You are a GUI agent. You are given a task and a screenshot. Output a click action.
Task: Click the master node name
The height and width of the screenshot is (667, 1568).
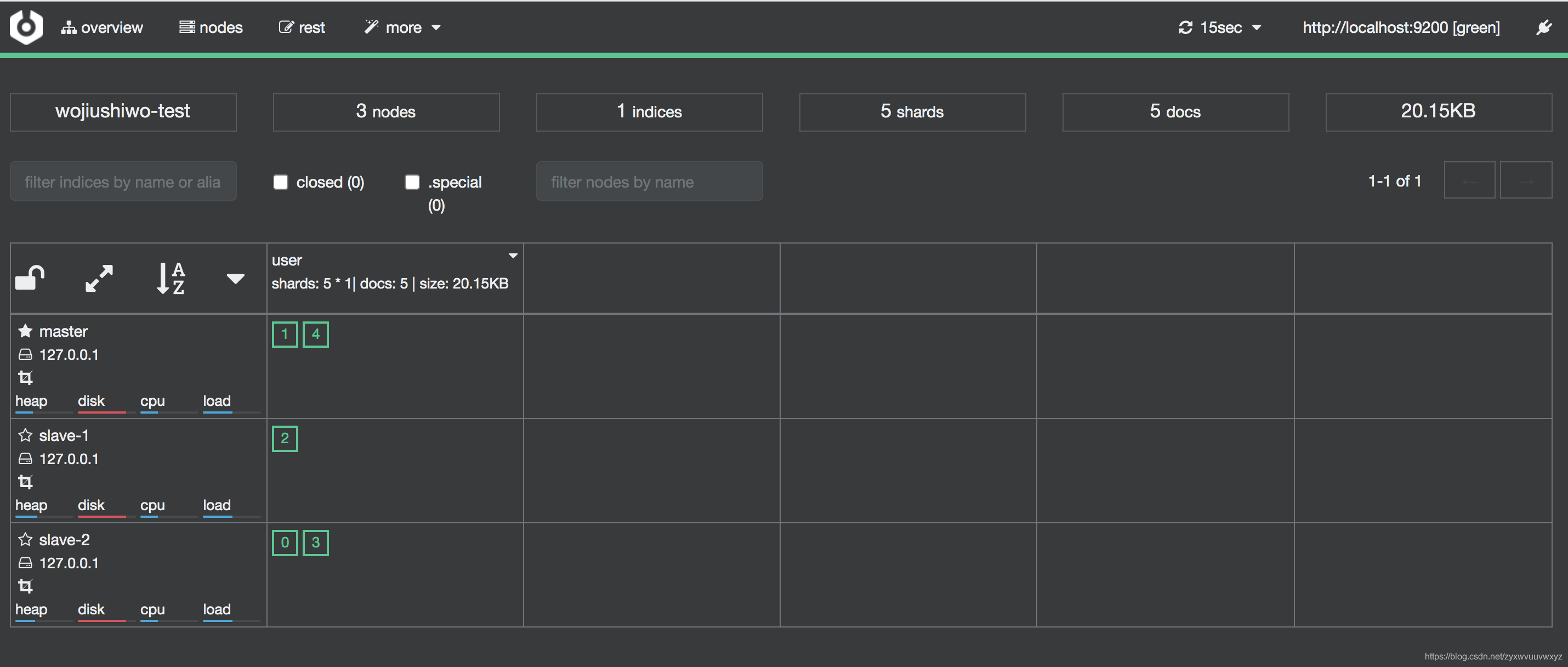[x=63, y=331]
